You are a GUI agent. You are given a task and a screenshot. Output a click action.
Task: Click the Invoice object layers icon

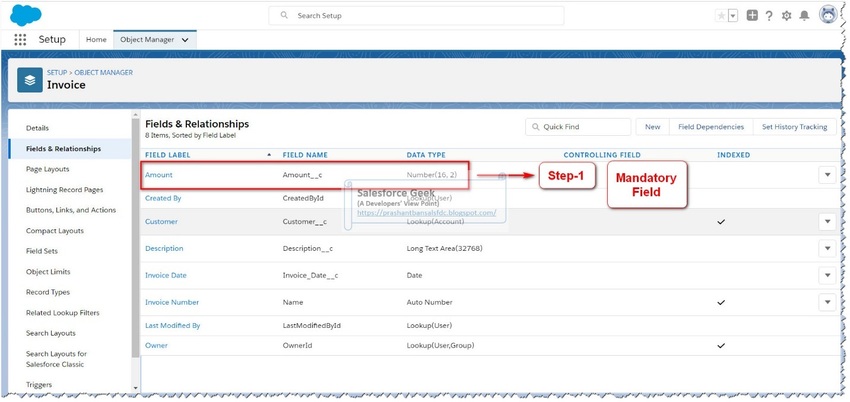point(30,80)
